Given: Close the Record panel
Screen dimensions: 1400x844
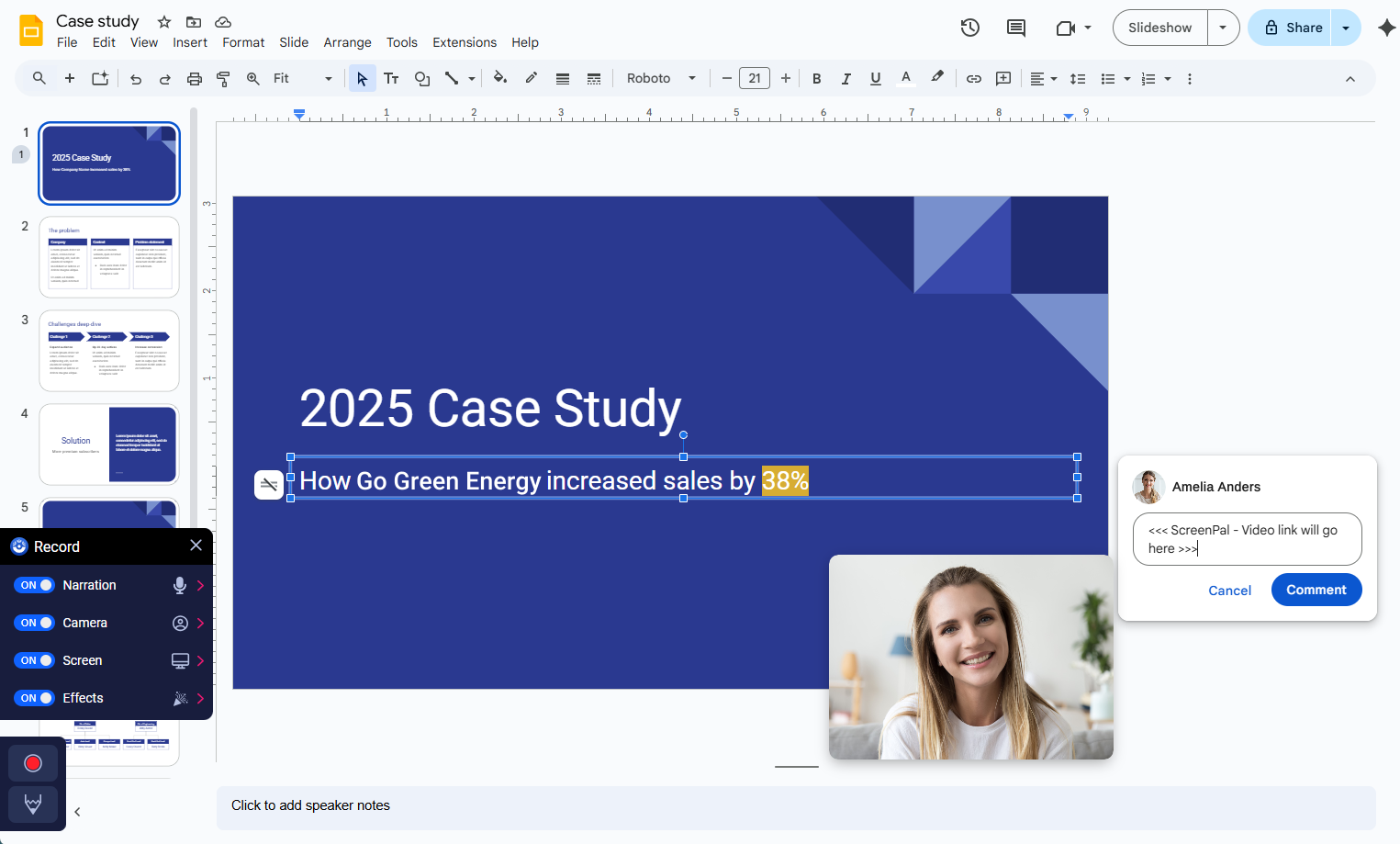Looking at the screenshot, I should (196, 546).
